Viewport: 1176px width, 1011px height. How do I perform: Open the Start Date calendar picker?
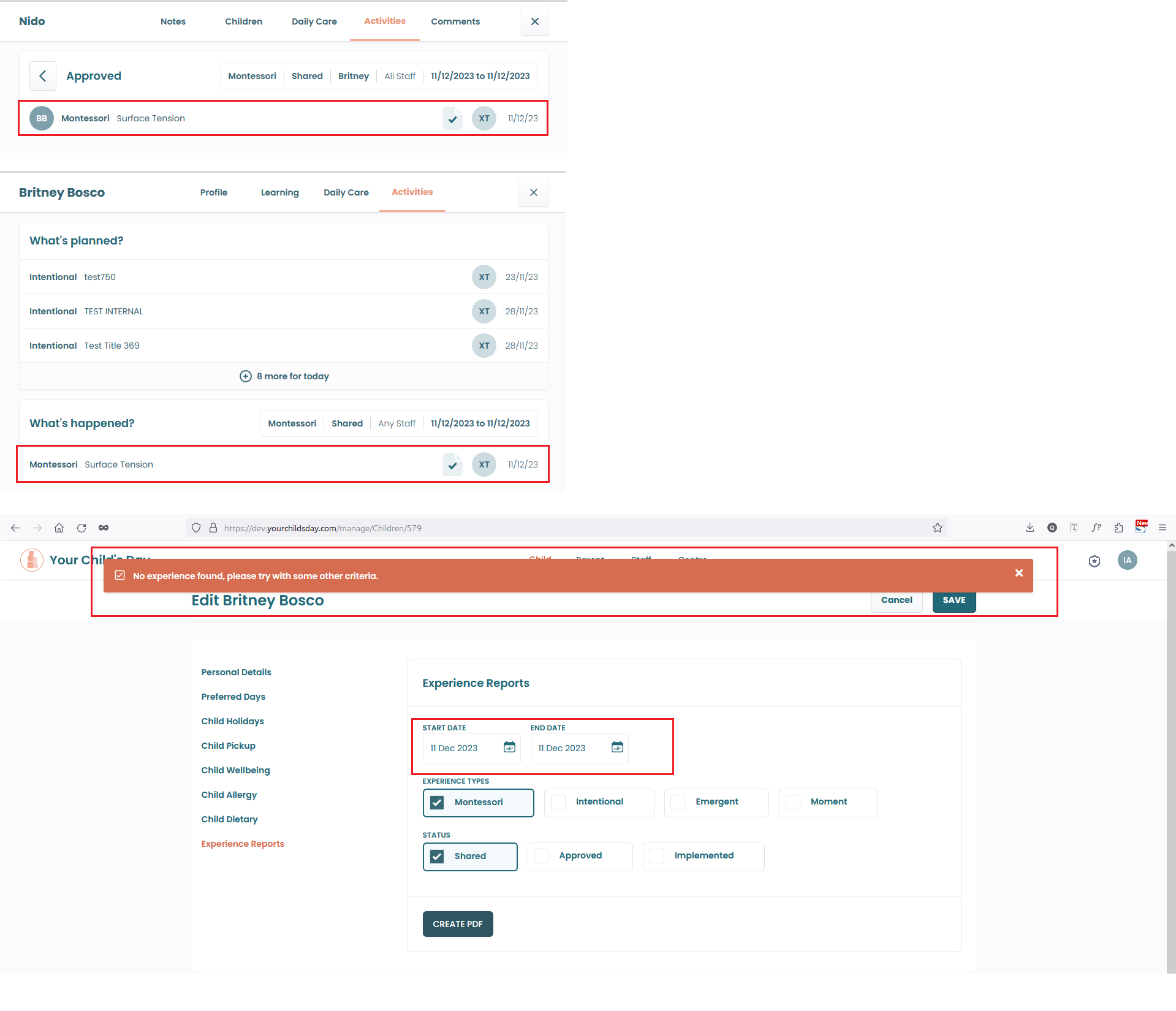(509, 747)
